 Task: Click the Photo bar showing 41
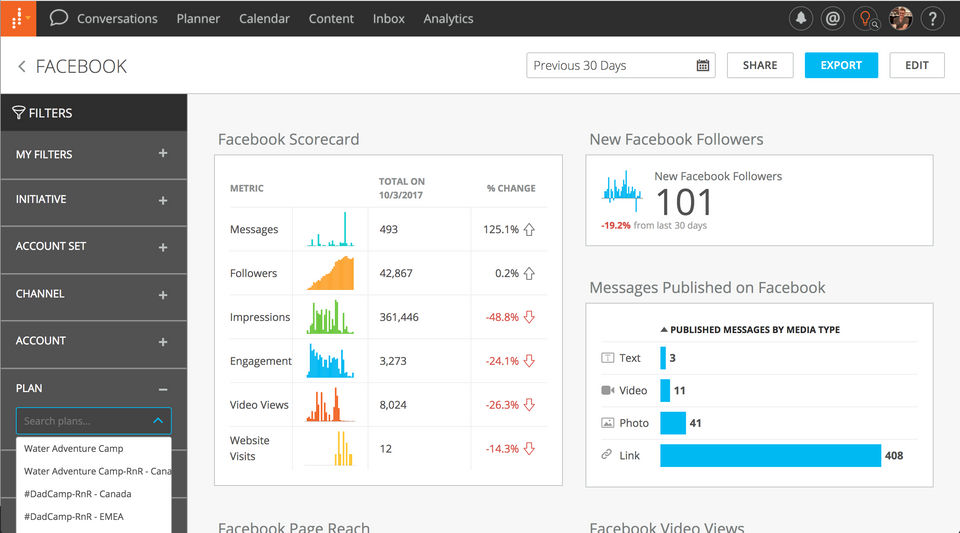pyautogui.click(x=673, y=423)
